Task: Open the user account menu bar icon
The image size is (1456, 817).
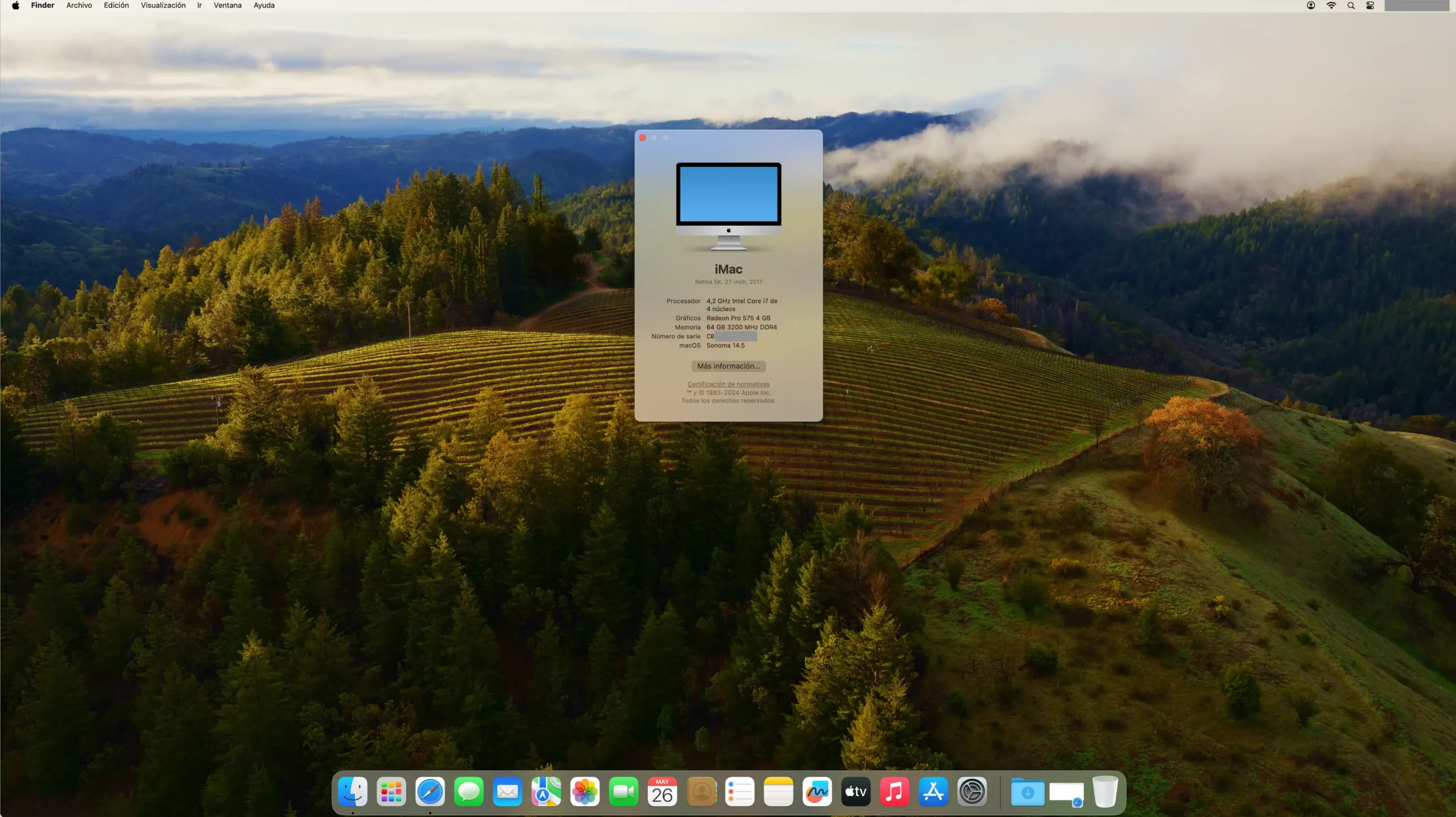Action: pos(1311,6)
